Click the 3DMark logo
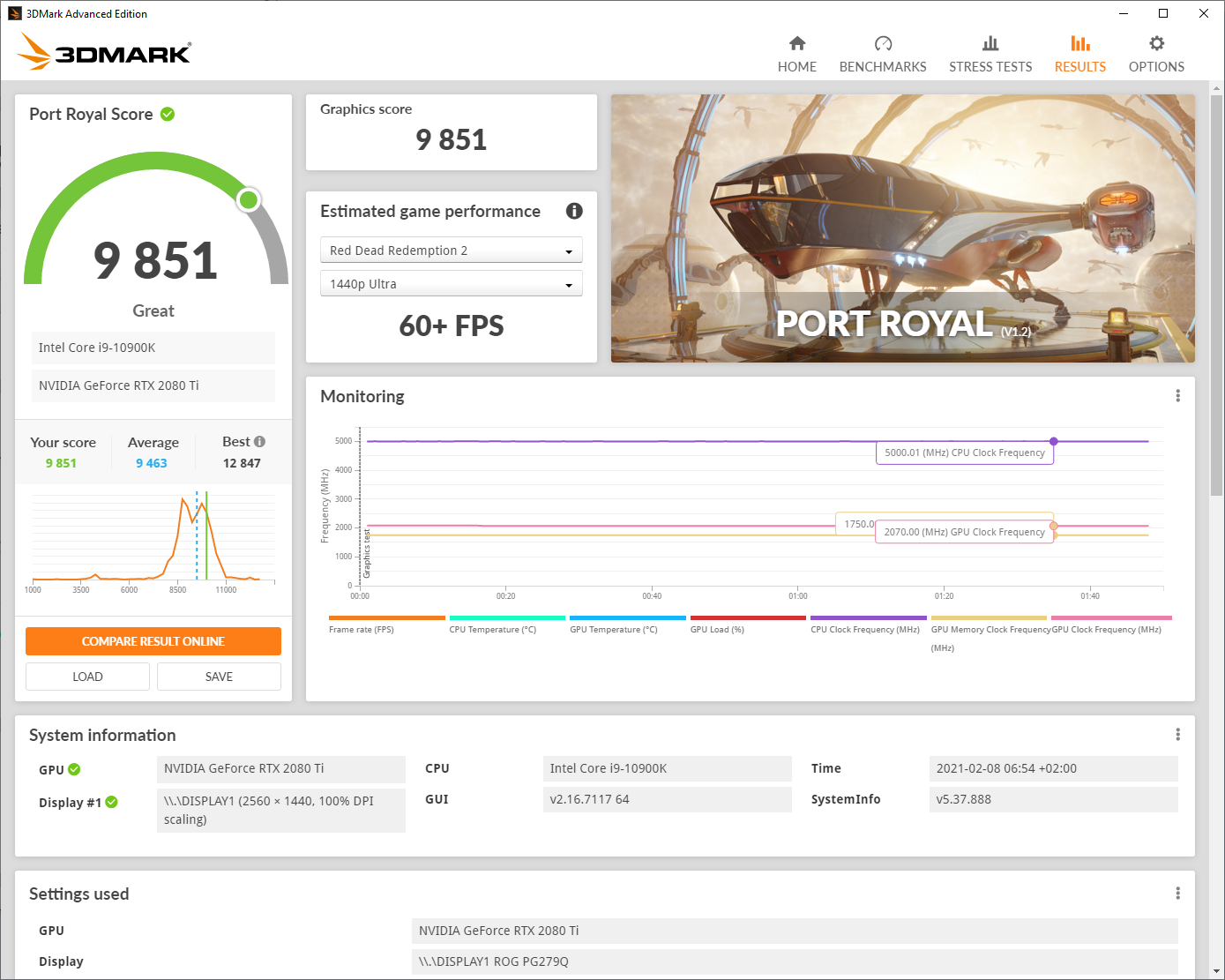The width and height of the screenshot is (1225, 980). [x=104, y=51]
